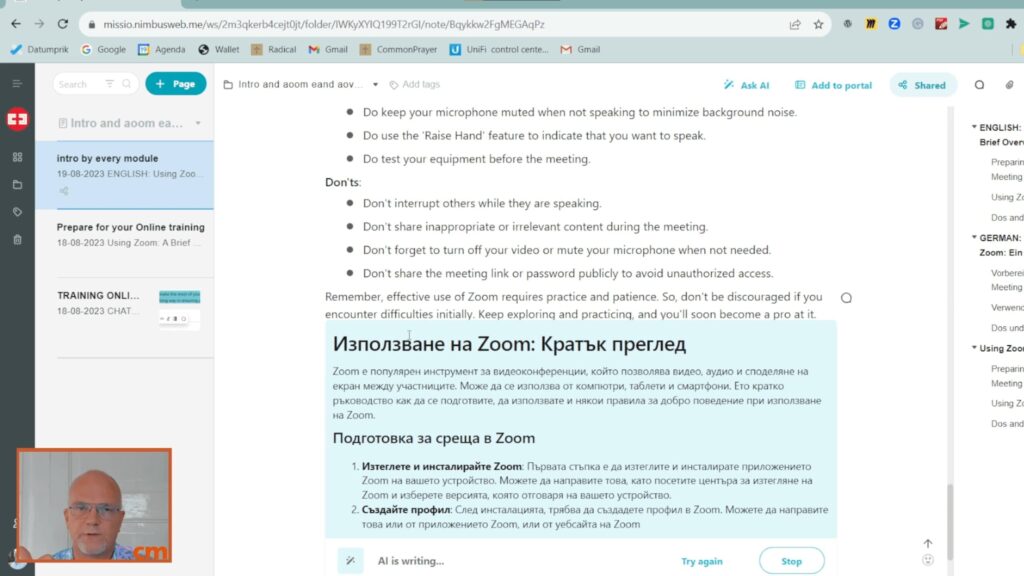Click the comment circle beside the Remember paragraph
1024x576 pixels.
pos(846,298)
